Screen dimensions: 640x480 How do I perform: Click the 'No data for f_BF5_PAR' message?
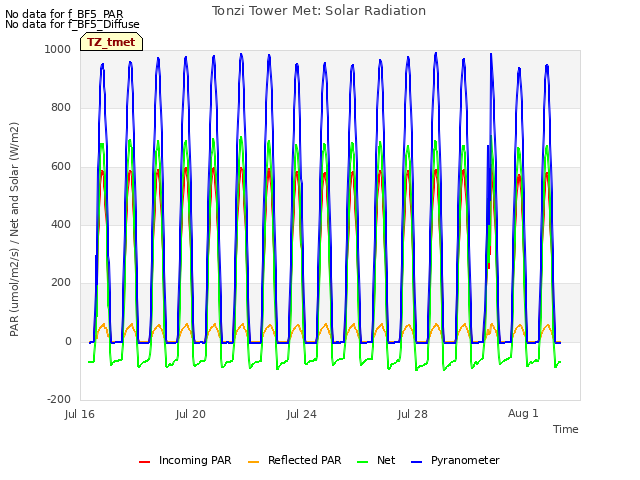[x=64, y=14]
